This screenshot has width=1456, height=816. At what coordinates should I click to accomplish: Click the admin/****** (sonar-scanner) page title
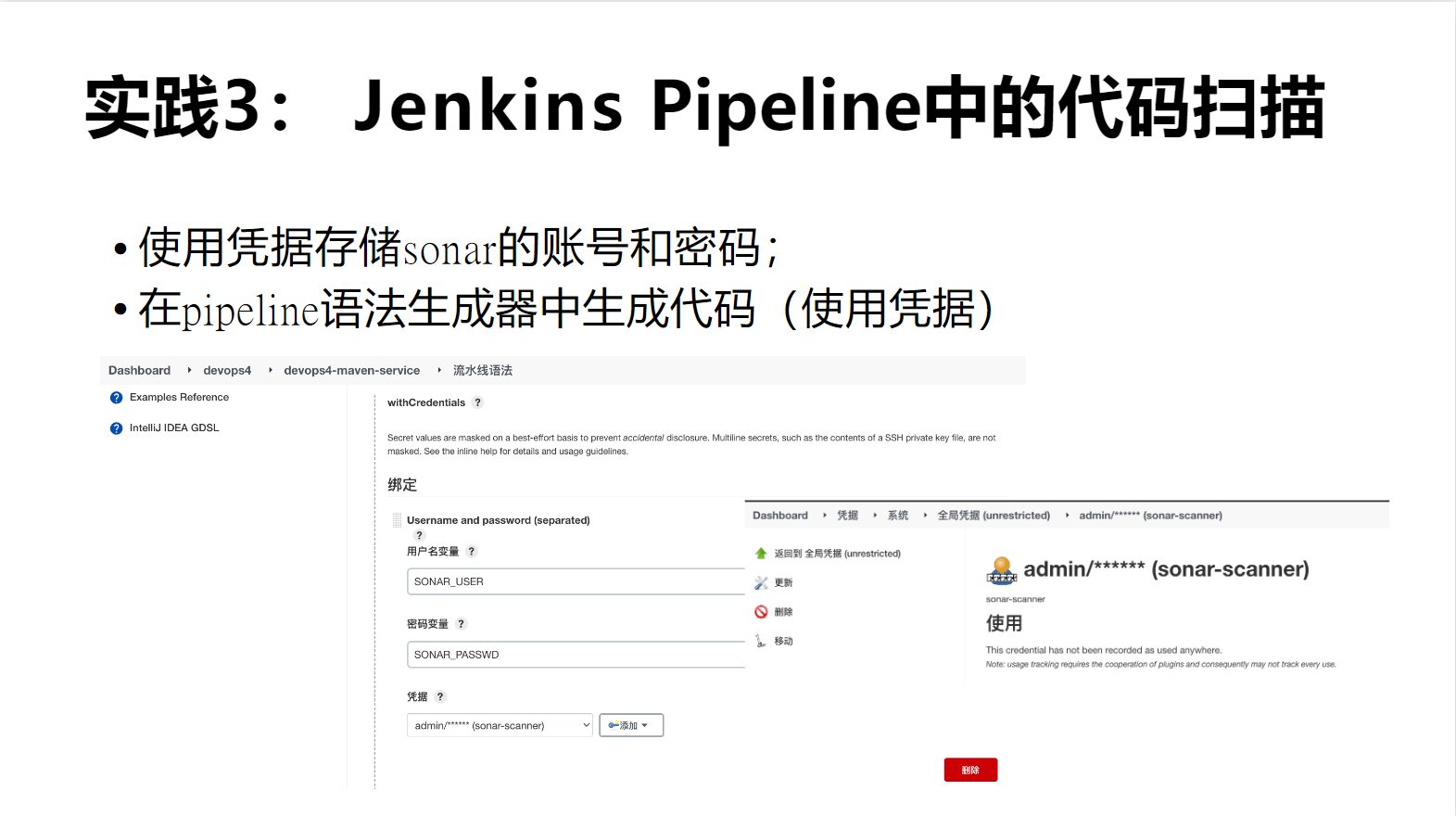tap(1166, 569)
